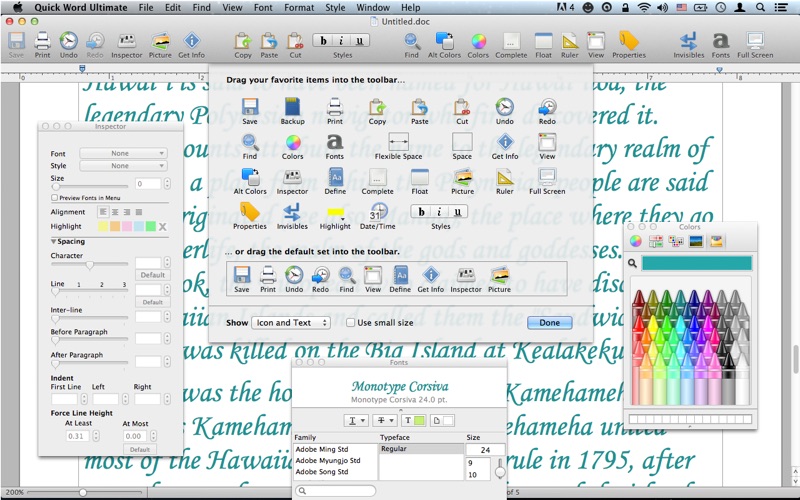Click the Find magnifier icon in the main toolbar
800x500 pixels.
point(412,41)
